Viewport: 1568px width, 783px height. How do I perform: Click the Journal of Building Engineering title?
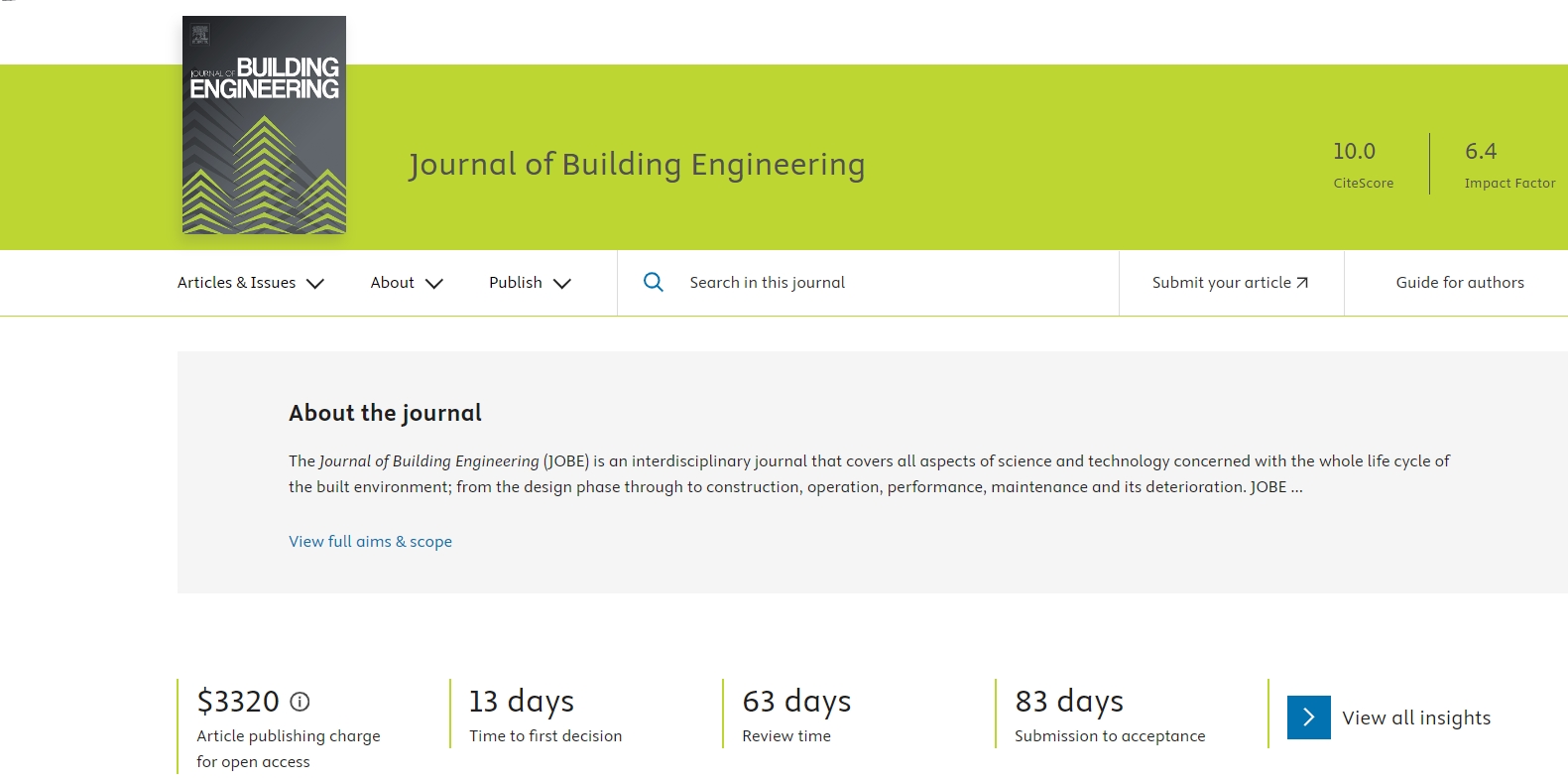(x=637, y=164)
